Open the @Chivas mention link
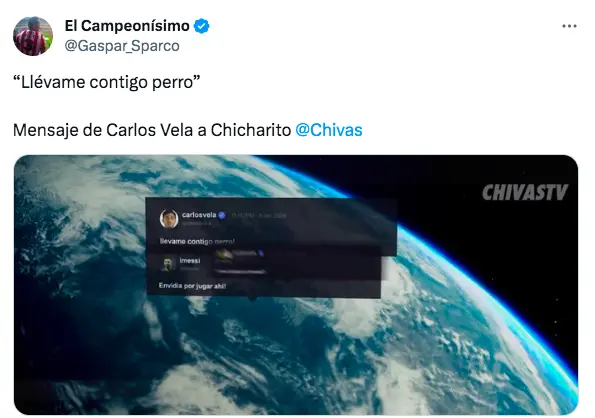Image resolution: width=595 pixels, height=418 pixels. (329, 130)
